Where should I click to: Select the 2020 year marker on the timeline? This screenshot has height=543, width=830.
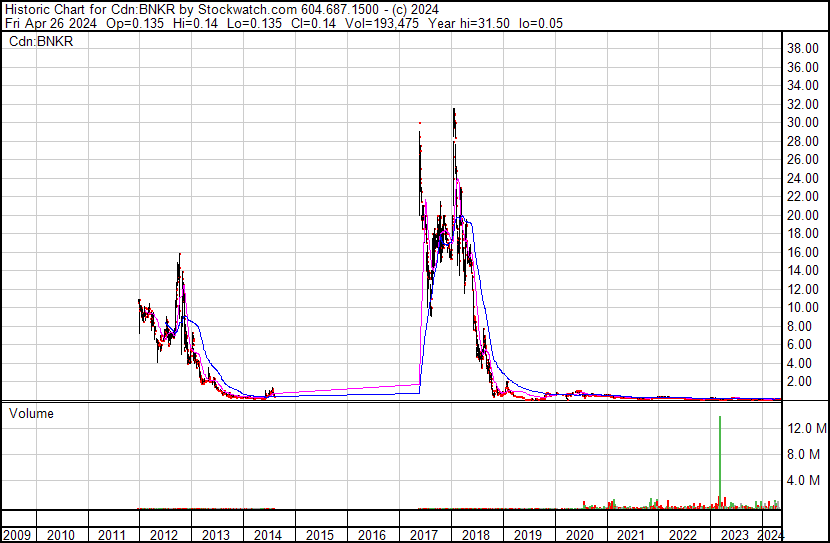(578, 534)
